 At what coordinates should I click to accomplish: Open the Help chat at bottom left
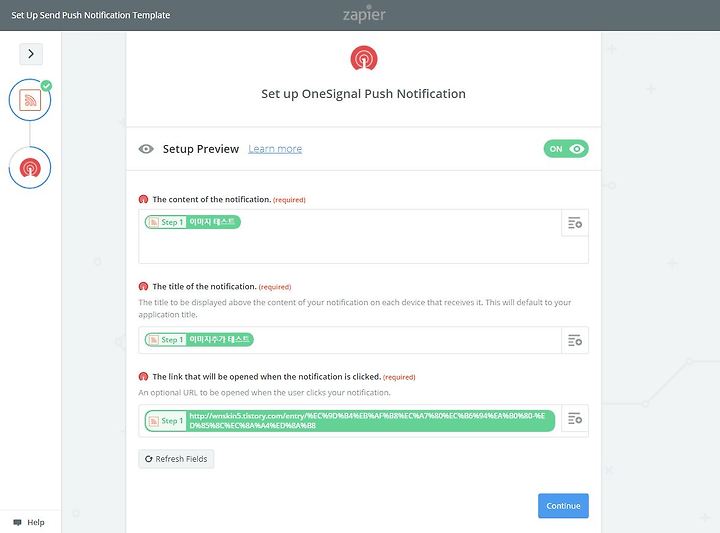point(29,522)
